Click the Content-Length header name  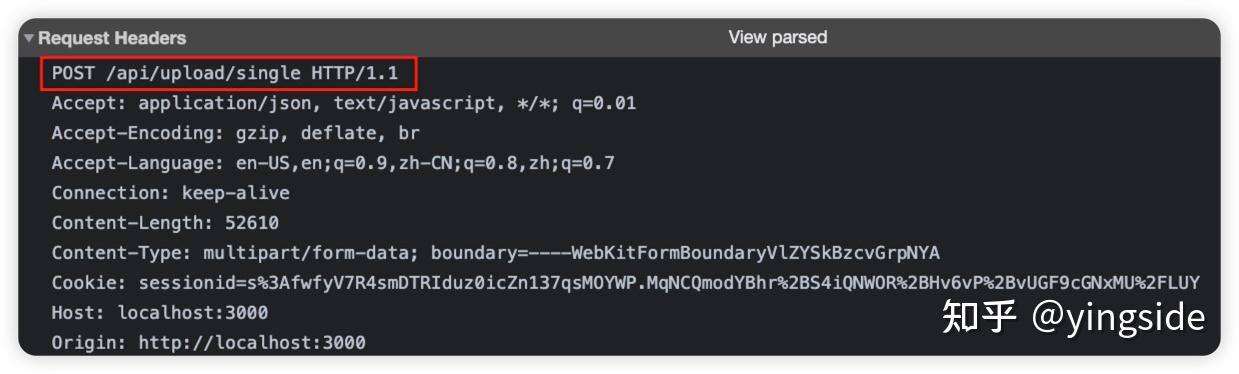[x=128, y=223]
